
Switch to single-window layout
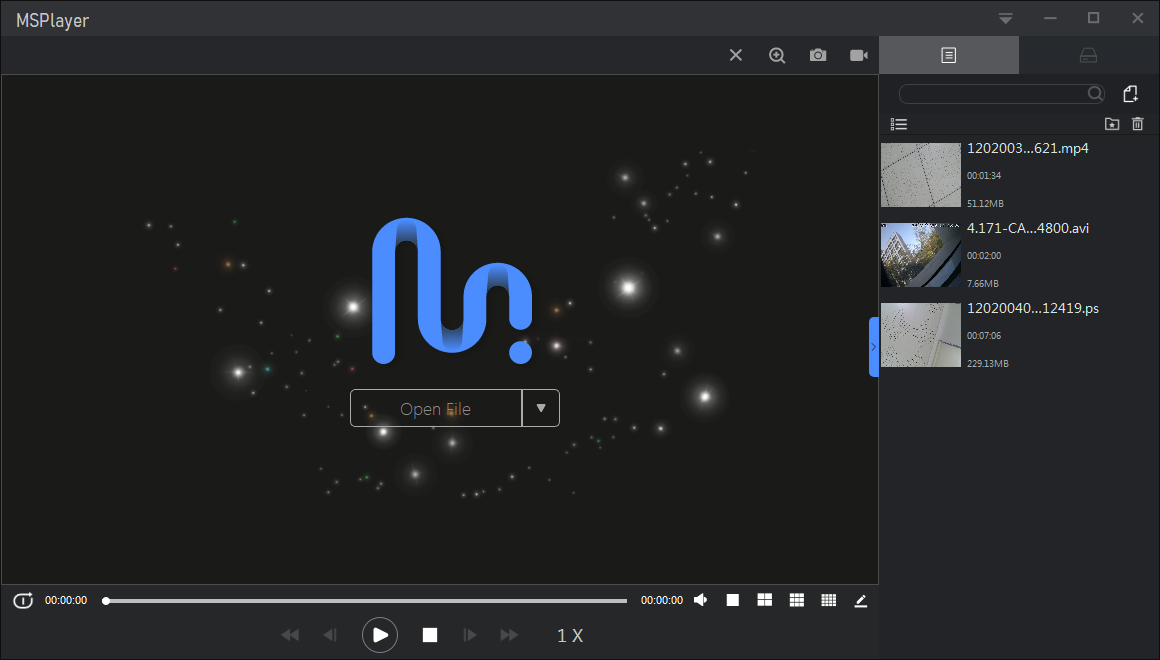pos(732,600)
